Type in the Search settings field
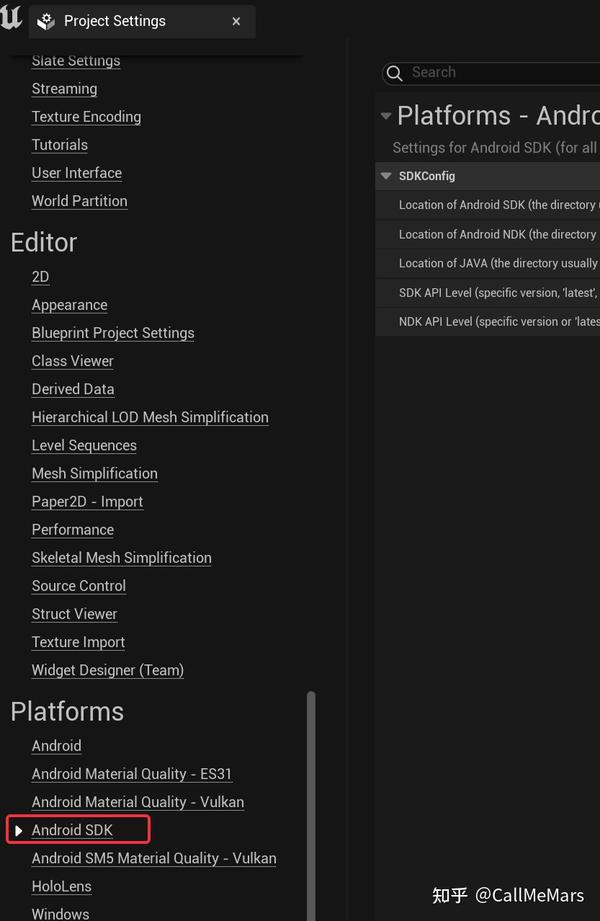This screenshot has height=921, width=600. (500, 73)
